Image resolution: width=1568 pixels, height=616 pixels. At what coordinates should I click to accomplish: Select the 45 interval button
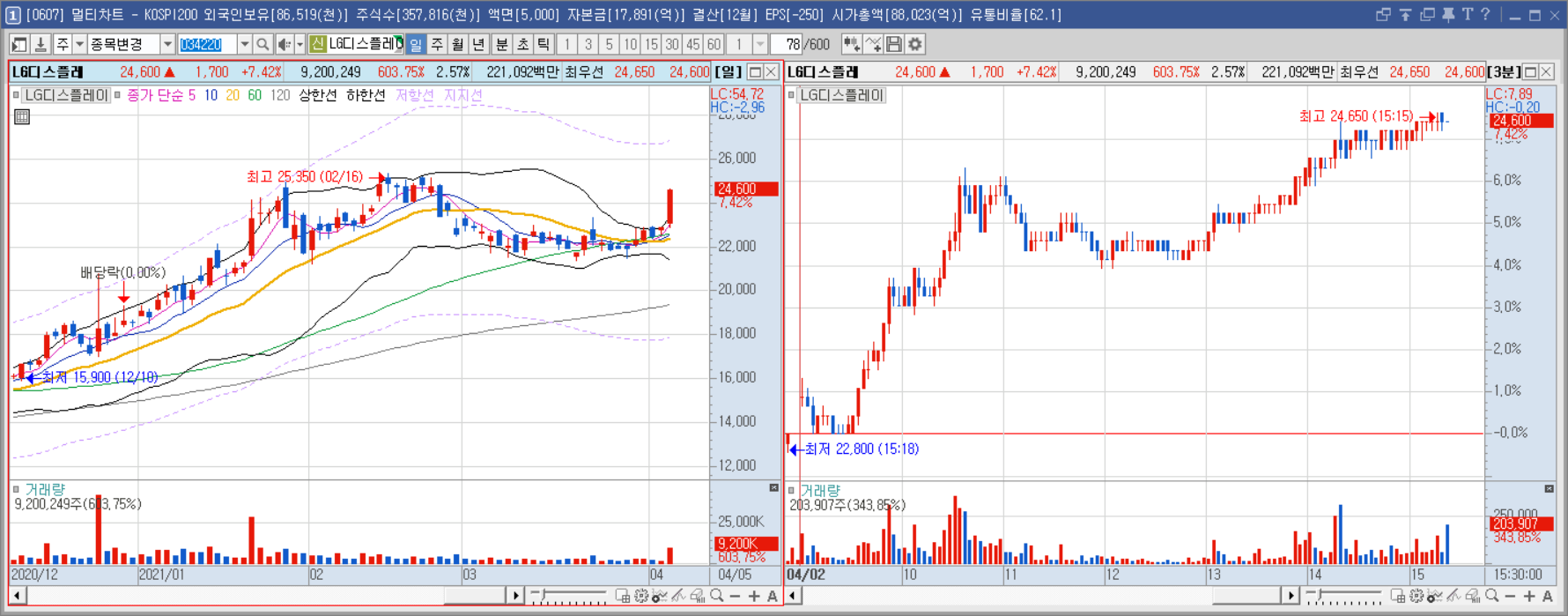pos(693,44)
